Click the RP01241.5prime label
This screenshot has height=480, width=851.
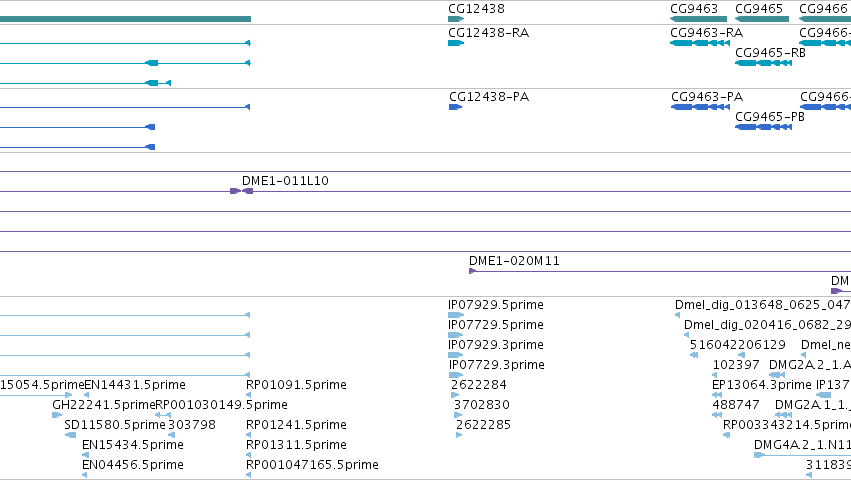coord(296,425)
